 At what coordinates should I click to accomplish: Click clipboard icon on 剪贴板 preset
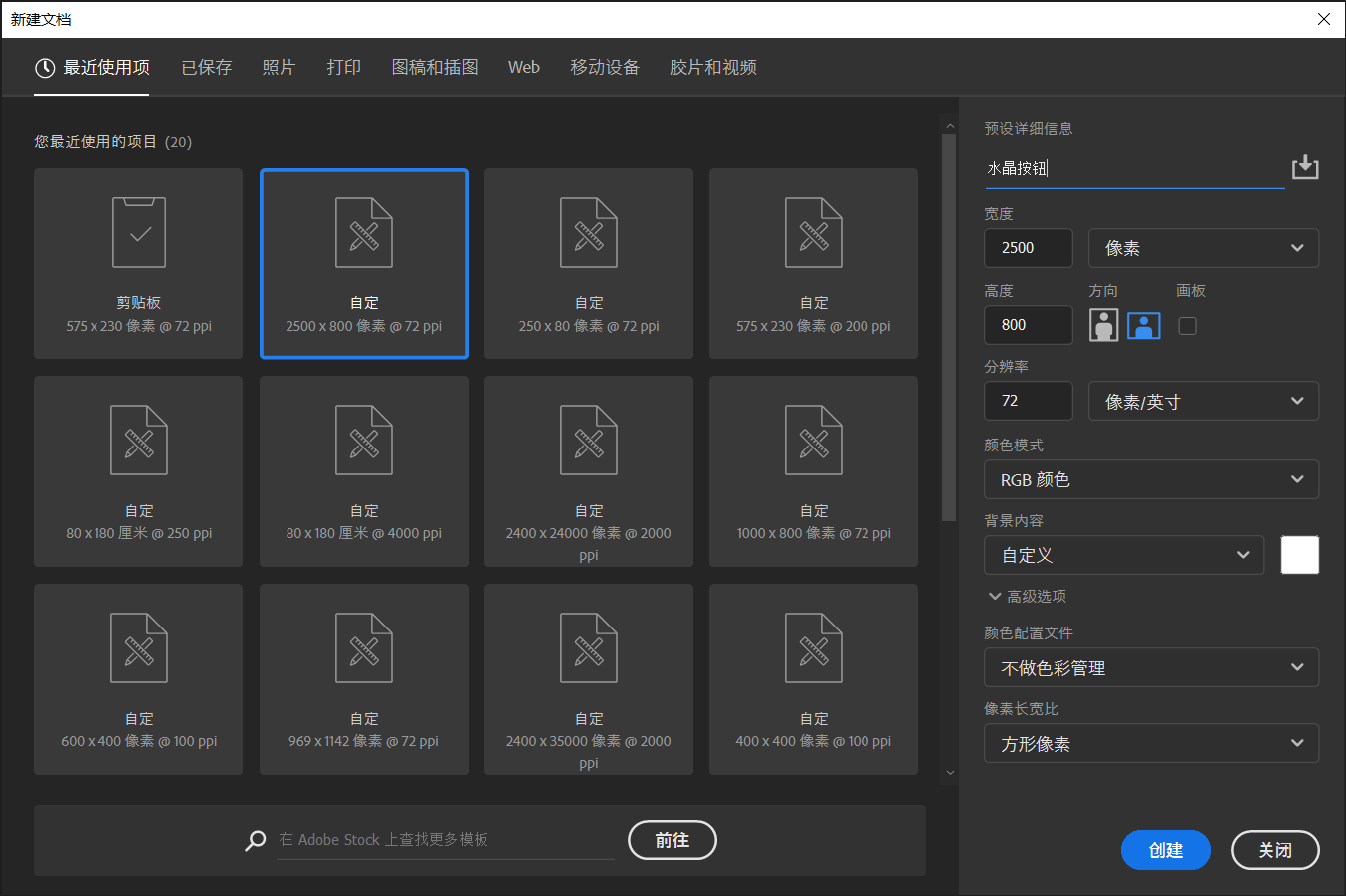click(139, 232)
